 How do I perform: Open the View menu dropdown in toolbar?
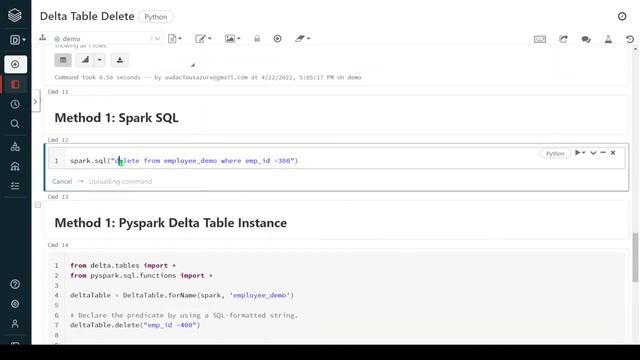[x=232, y=39]
